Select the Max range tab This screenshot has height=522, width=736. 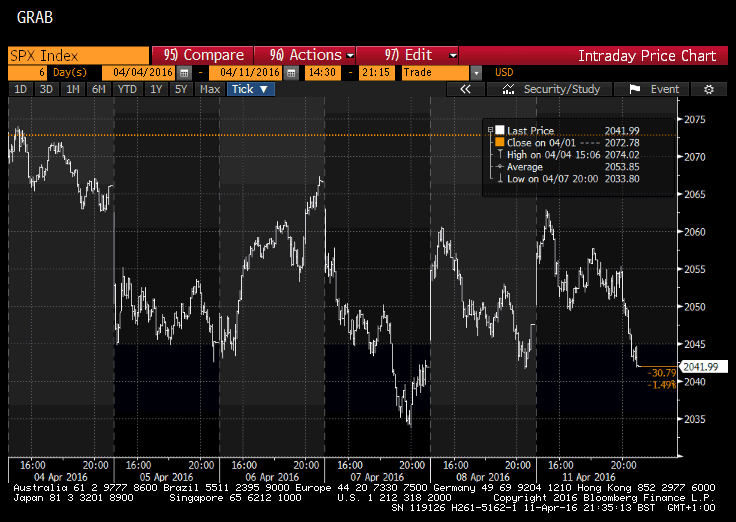pyautogui.click(x=209, y=89)
